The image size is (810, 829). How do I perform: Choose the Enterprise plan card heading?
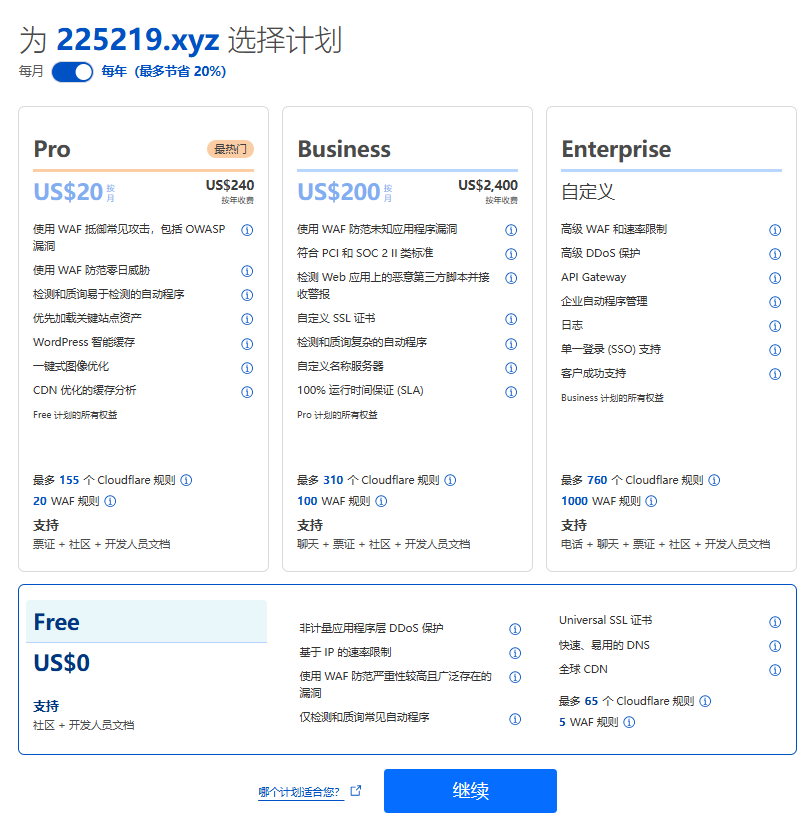[616, 149]
